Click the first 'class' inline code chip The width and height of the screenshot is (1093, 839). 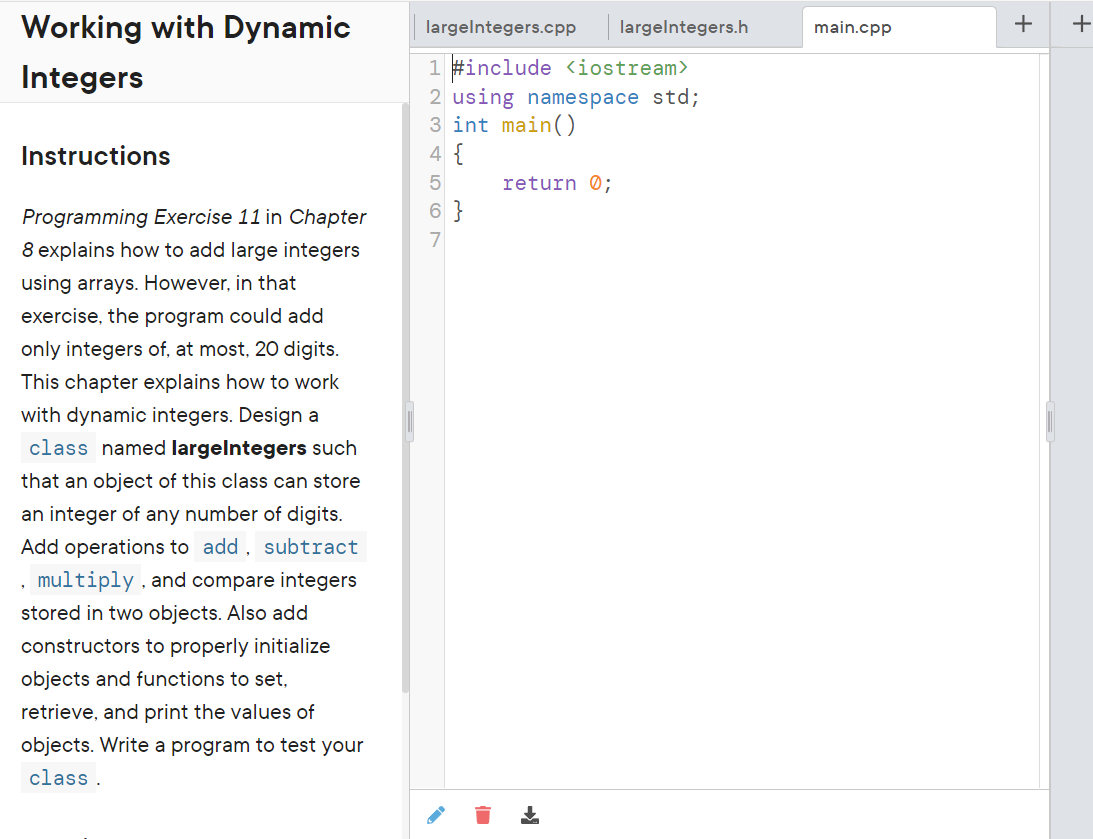58,448
